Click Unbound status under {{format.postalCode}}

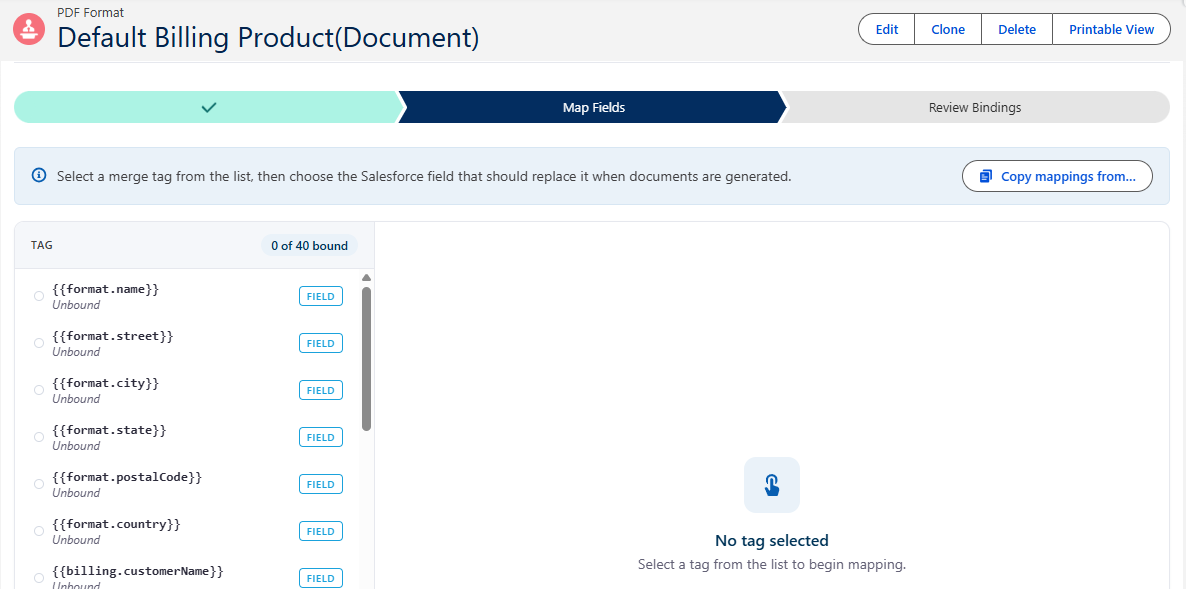coord(76,493)
